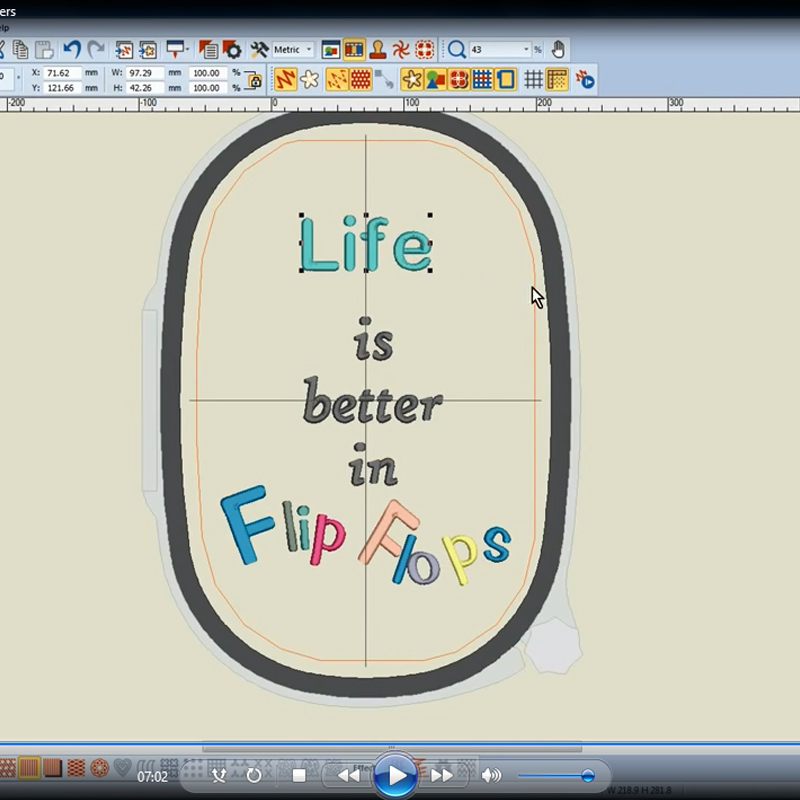
Task: Click the horizontal scrollbar below the canvas
Action: pyautogui.click(x=392, y=748)
